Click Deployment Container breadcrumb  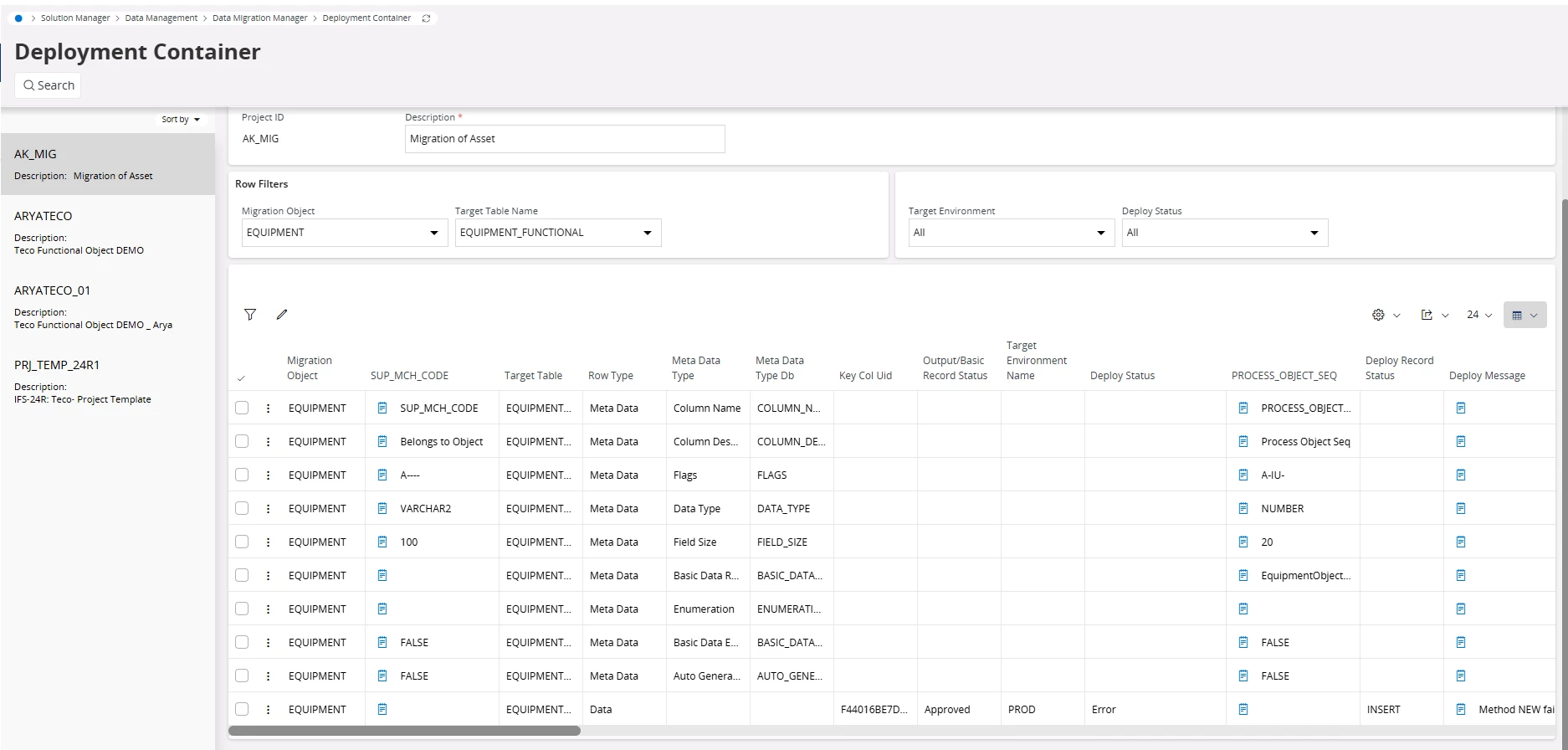point(366,18)
